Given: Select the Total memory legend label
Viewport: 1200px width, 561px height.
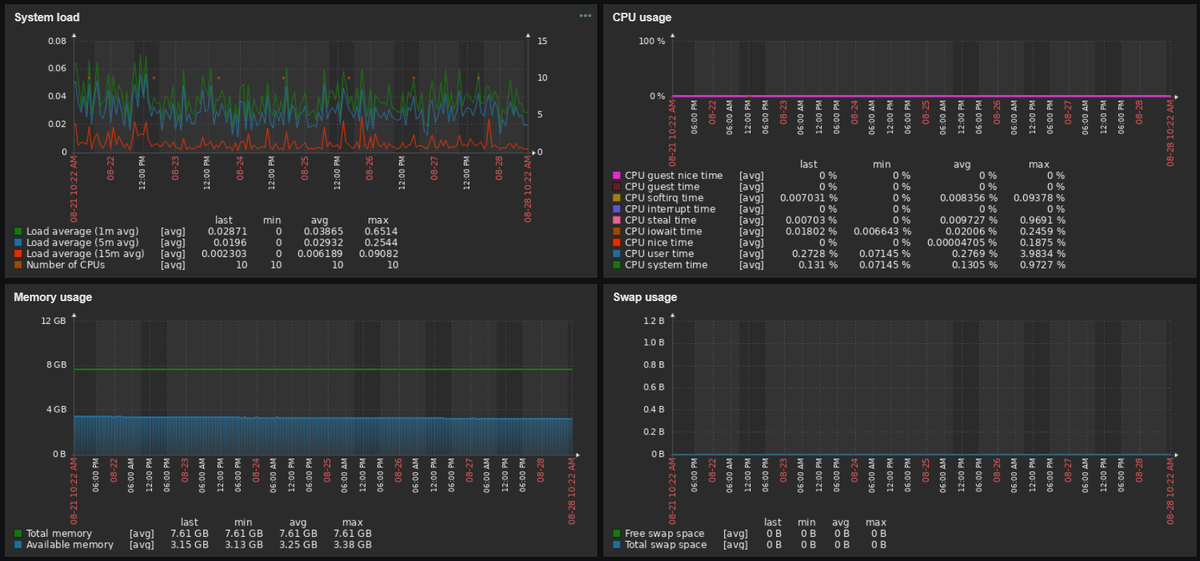Looking at the screenshot, I should pyautogui.click(x=60, y=534).
